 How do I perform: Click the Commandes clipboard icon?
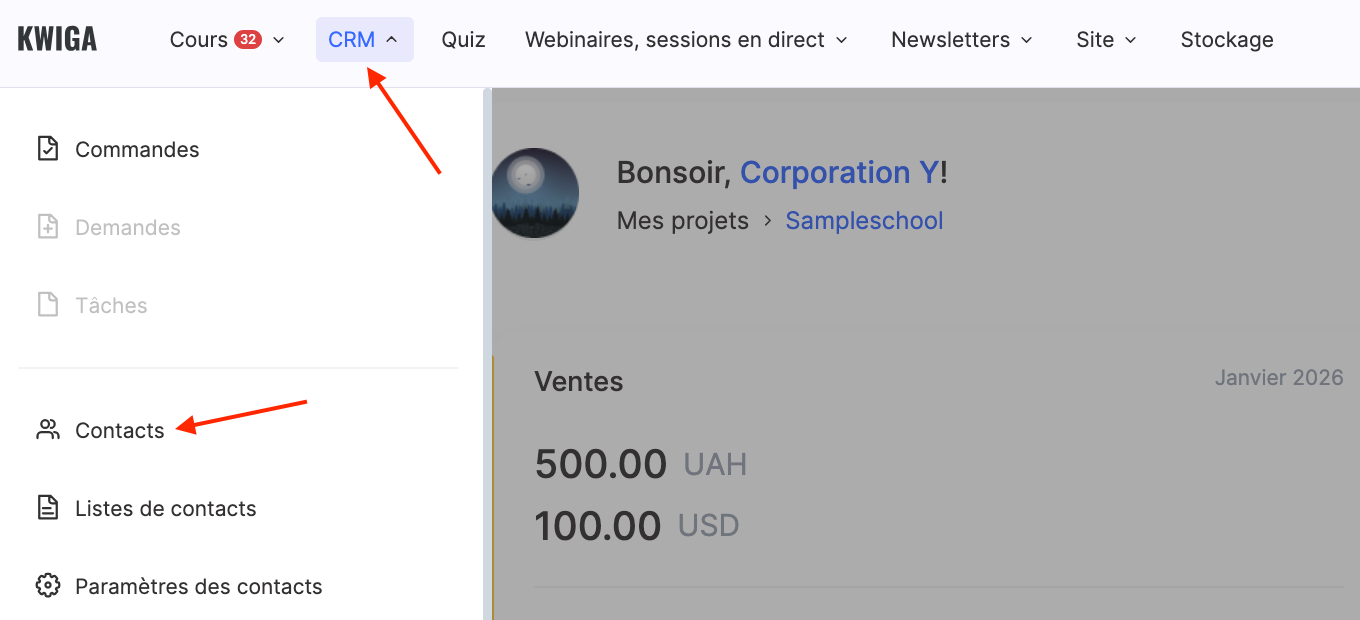point(48,149)
